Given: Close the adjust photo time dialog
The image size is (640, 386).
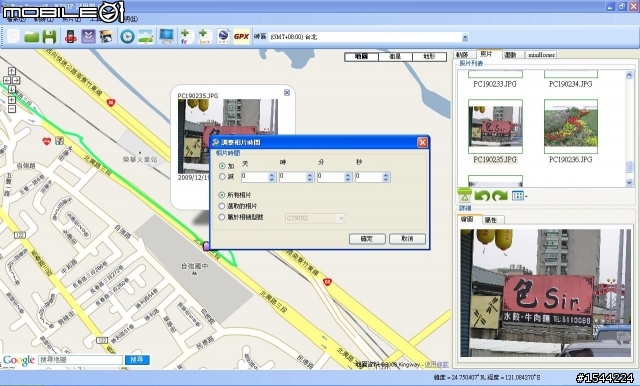Looking at the screenshot, I should click(x=422, y=142).
